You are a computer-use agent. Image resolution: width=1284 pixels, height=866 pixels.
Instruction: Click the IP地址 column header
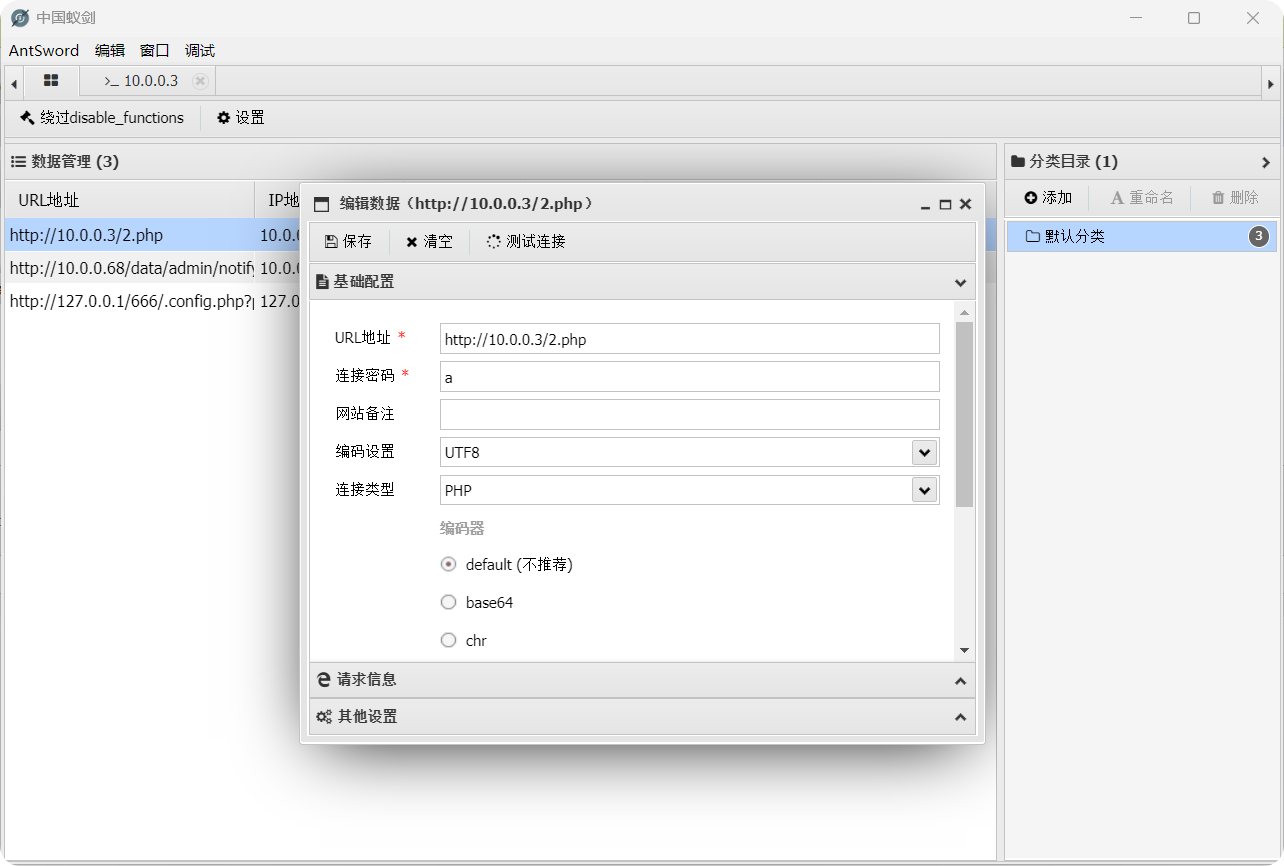coord(284,200)
